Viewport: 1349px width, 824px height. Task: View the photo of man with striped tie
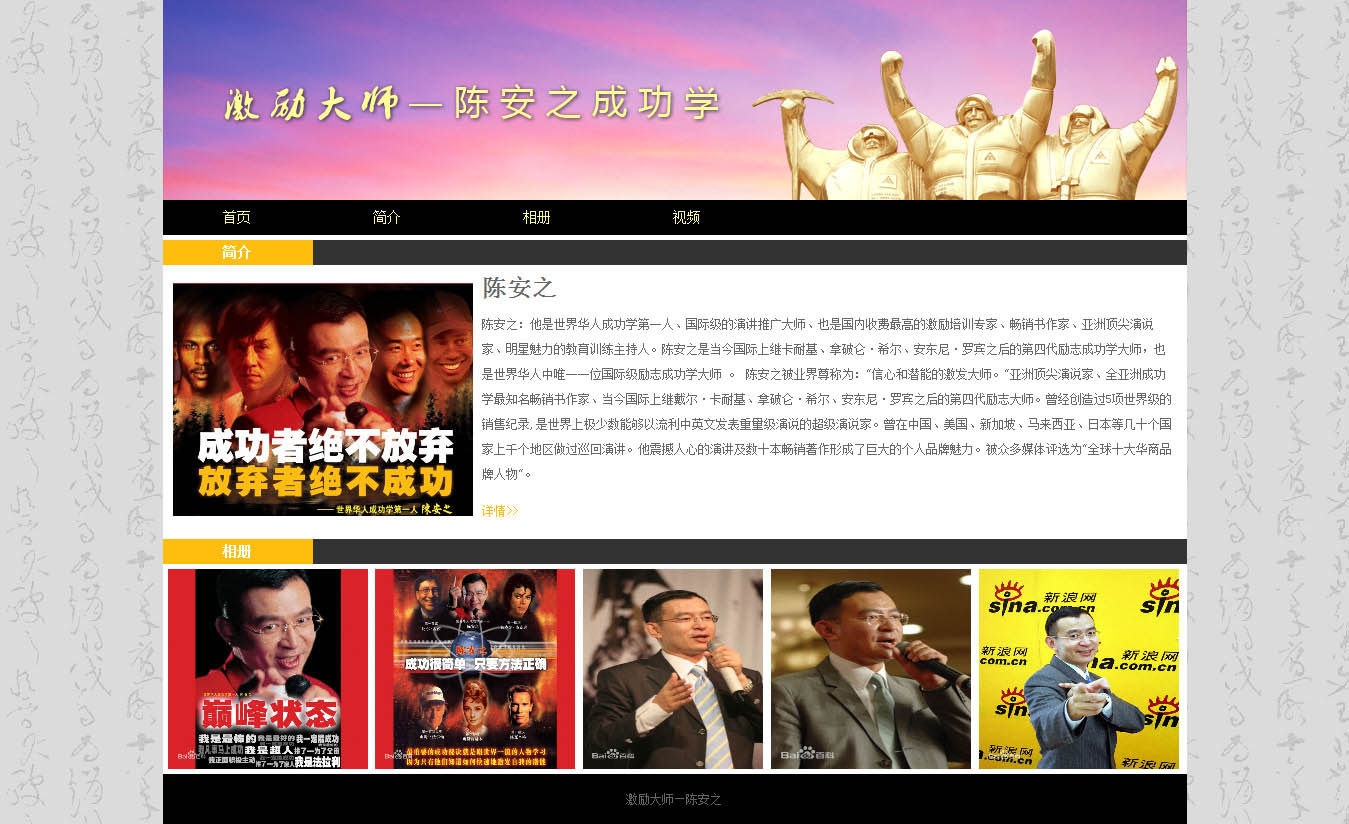pos(673,669)
